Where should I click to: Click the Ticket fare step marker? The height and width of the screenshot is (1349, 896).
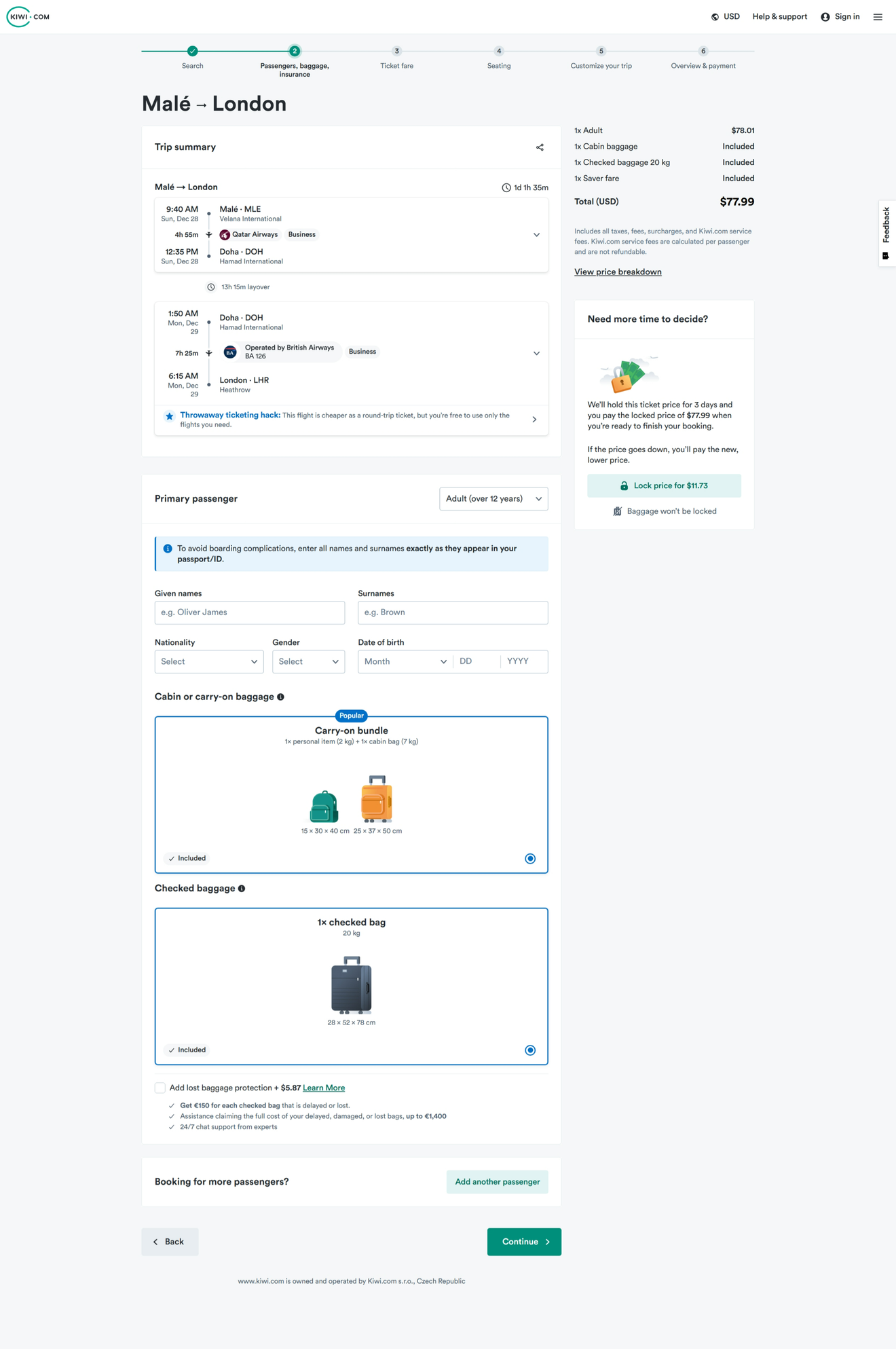[397, 52]
